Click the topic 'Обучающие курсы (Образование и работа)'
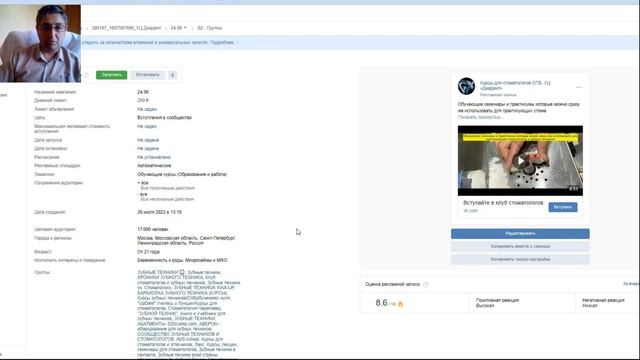This screenshot has width=640, height=360. 182,174
